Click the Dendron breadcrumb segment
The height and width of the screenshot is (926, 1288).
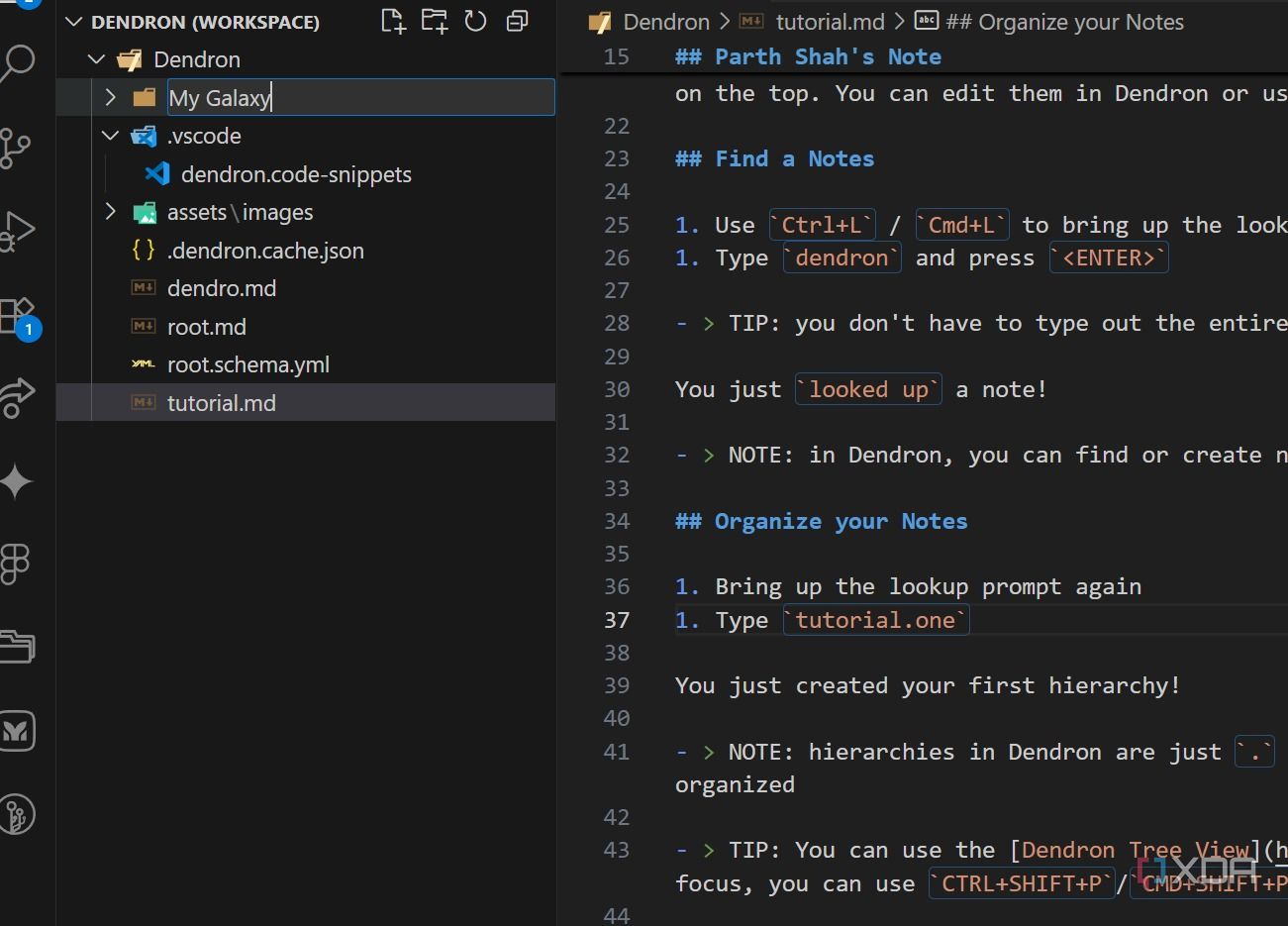(666, 22)
